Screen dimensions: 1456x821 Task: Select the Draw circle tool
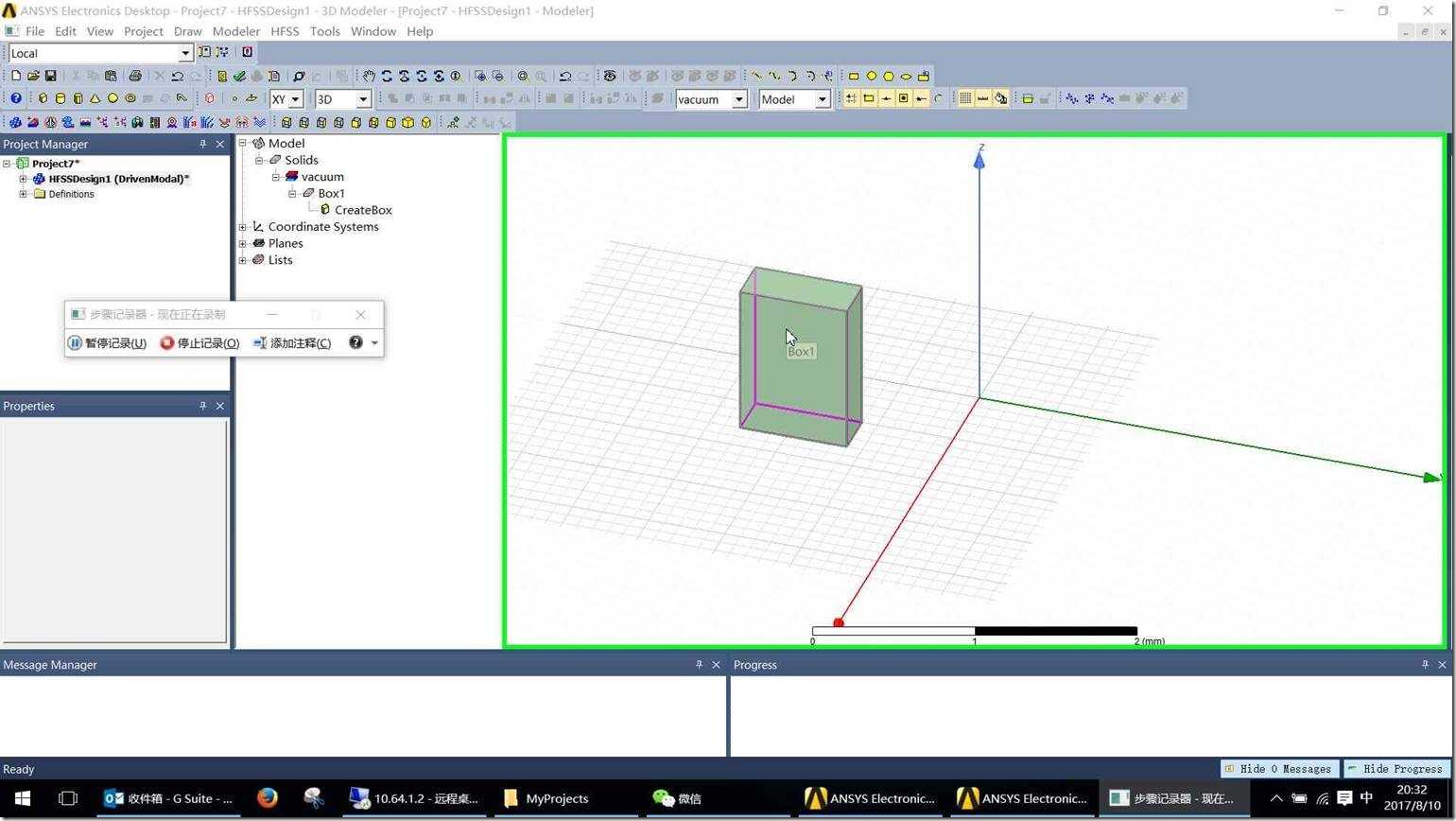point(871,76)
